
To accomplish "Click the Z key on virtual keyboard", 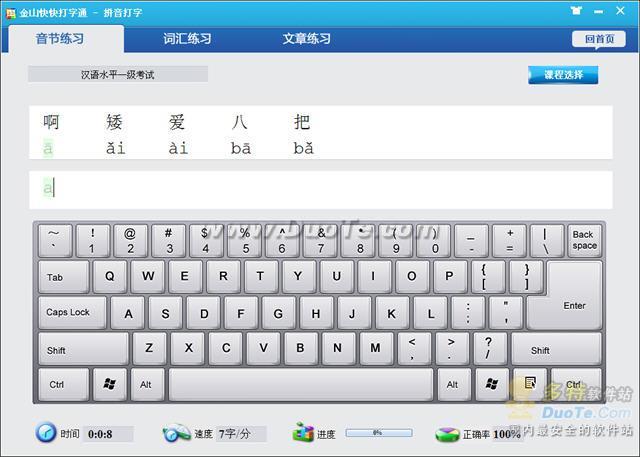I will tap(149, 348).
